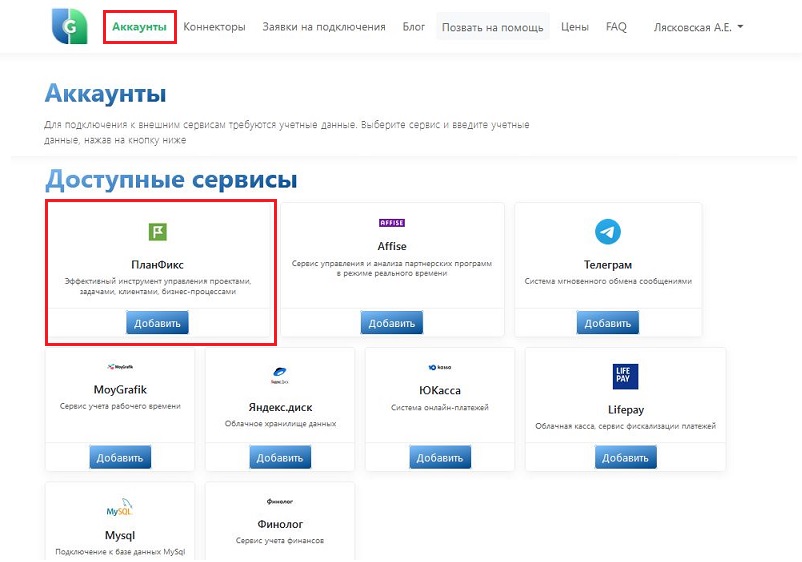The width and height of the screenshot is (802, 562).
Task: Click the ЮКасса service title
Action: point(440,390)
